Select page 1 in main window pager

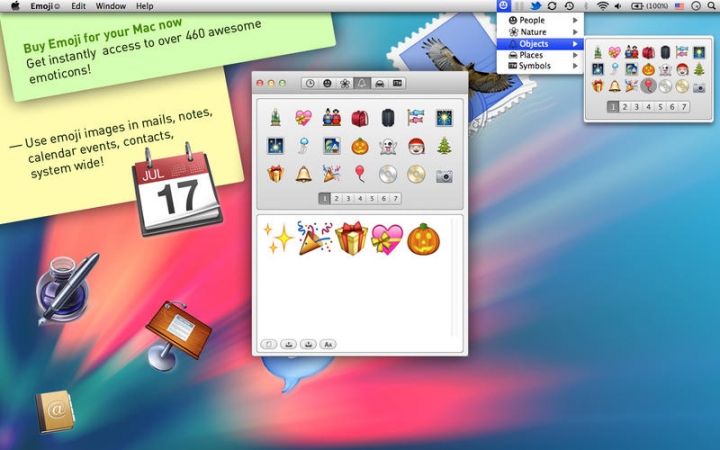pos(325,199)
